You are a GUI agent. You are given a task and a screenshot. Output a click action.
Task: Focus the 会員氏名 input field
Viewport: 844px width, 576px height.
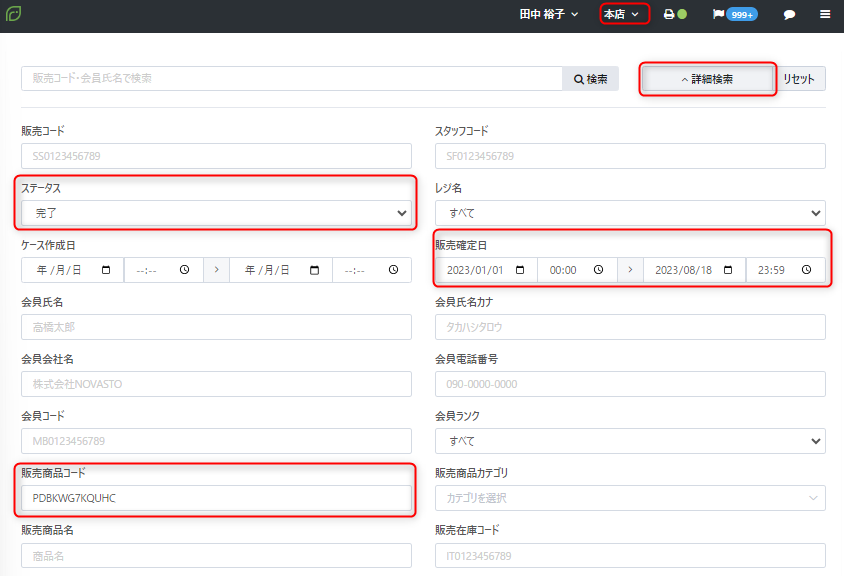[216, 327]
